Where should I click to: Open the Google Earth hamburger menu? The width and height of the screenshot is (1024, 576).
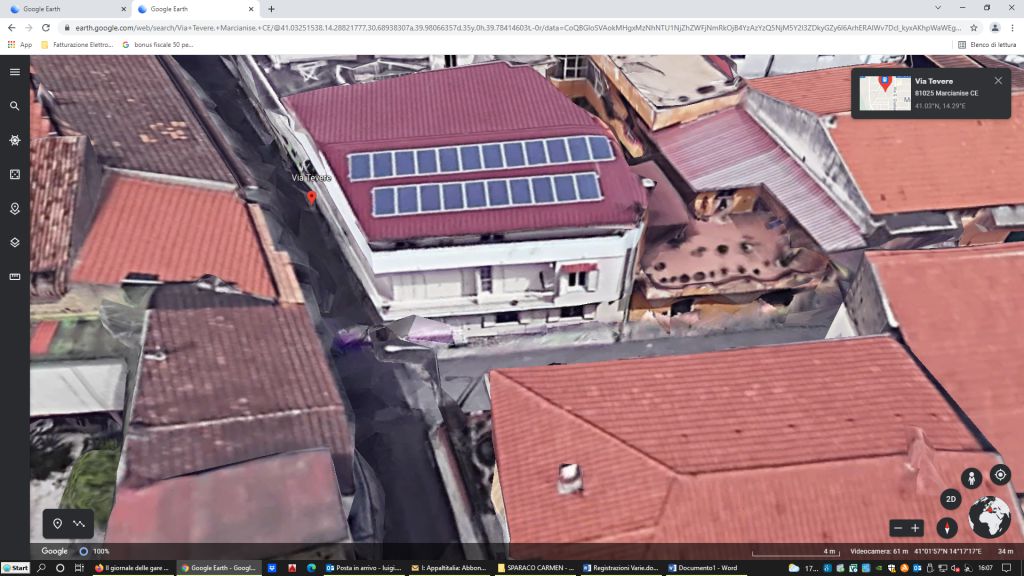(15, 72)
